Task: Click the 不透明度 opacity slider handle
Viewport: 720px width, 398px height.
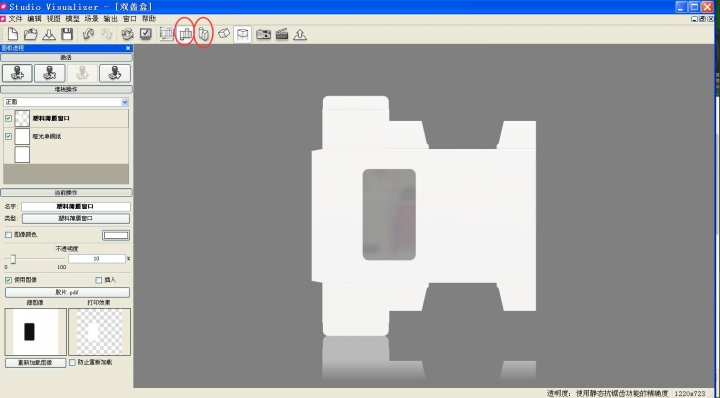Action: 13,259
